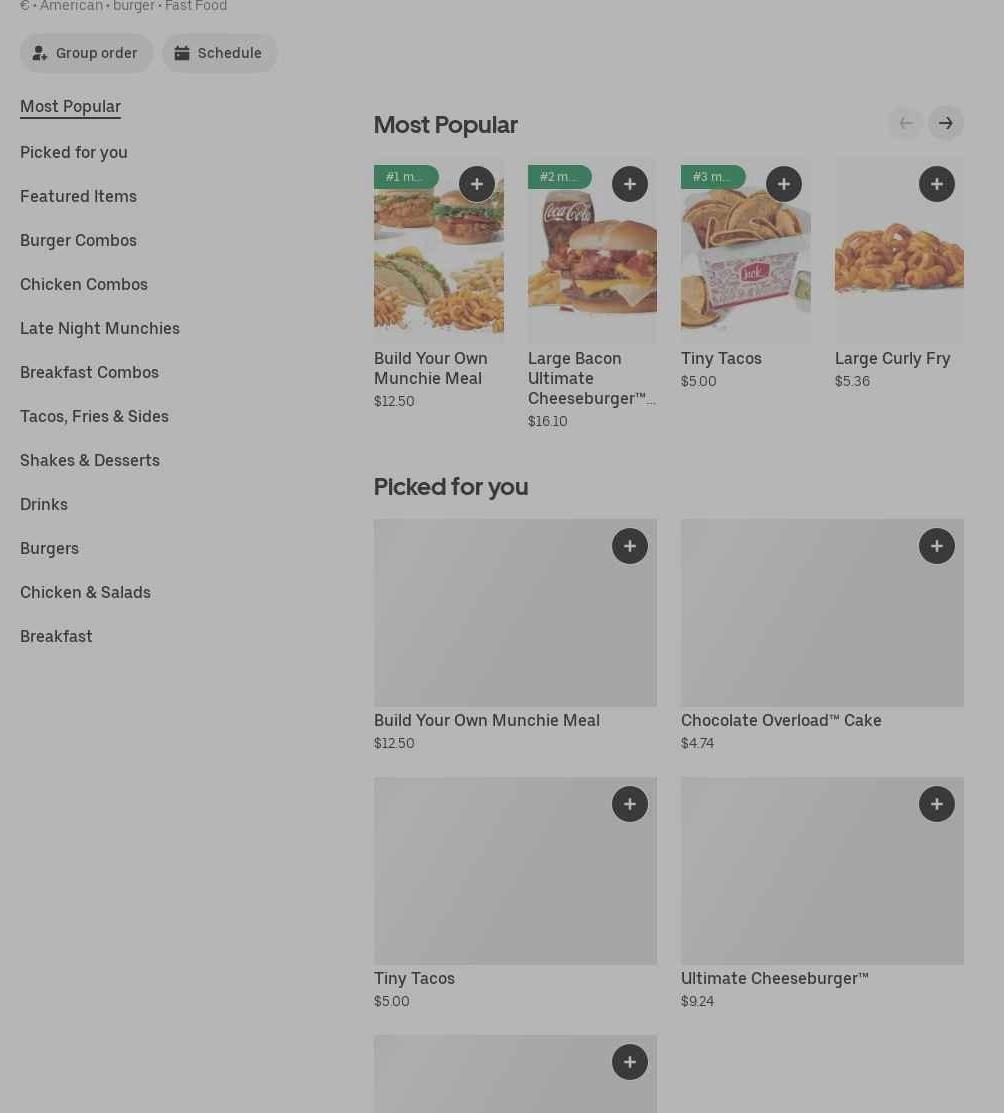Add Chocolate Overload Cake to cart
This screenshot has height=1113, width=1004.
936,546
